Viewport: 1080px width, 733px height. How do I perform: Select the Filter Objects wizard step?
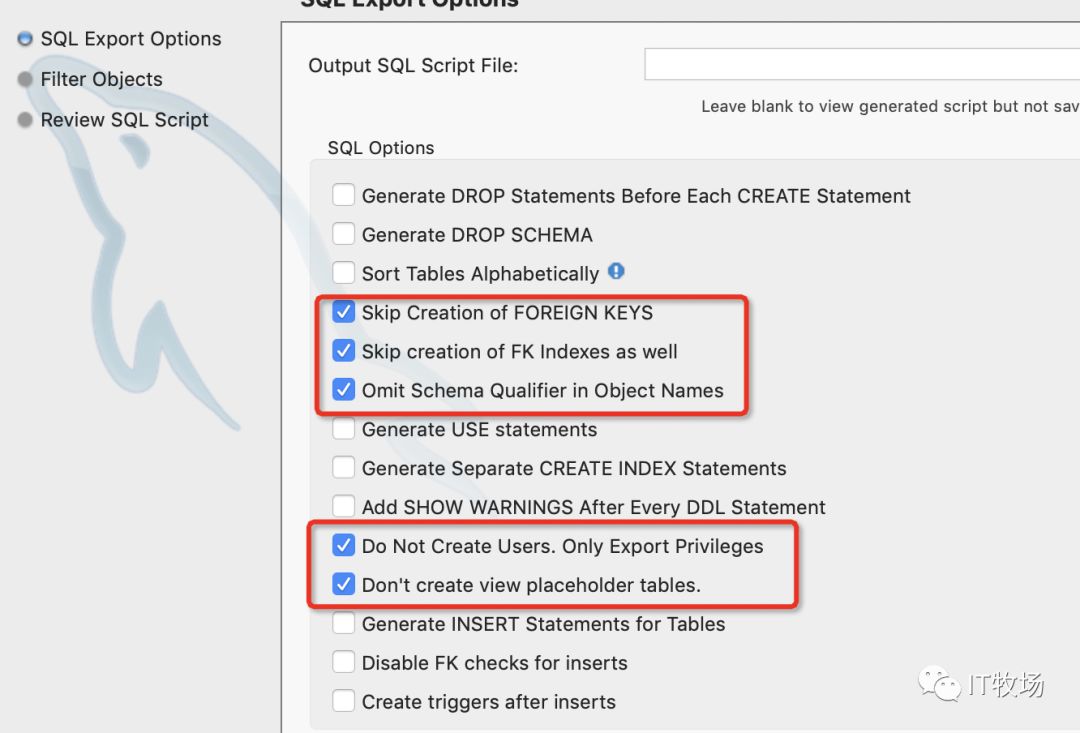(x=101, y=80)
